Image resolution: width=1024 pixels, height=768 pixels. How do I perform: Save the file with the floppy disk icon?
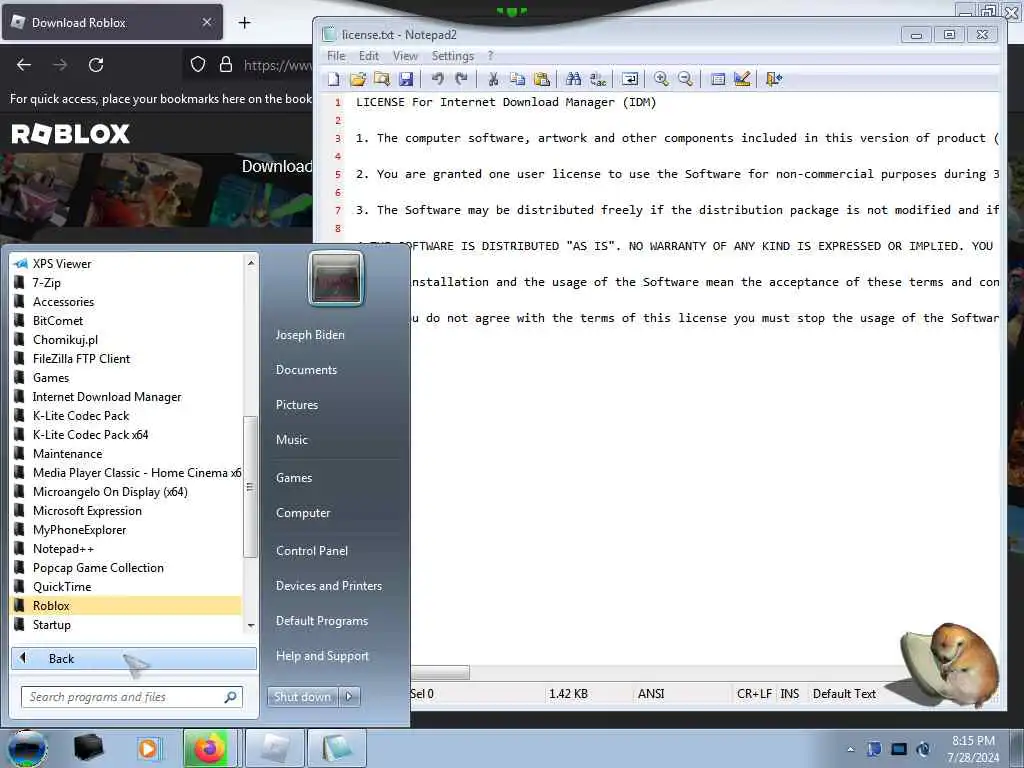point(406,79)
